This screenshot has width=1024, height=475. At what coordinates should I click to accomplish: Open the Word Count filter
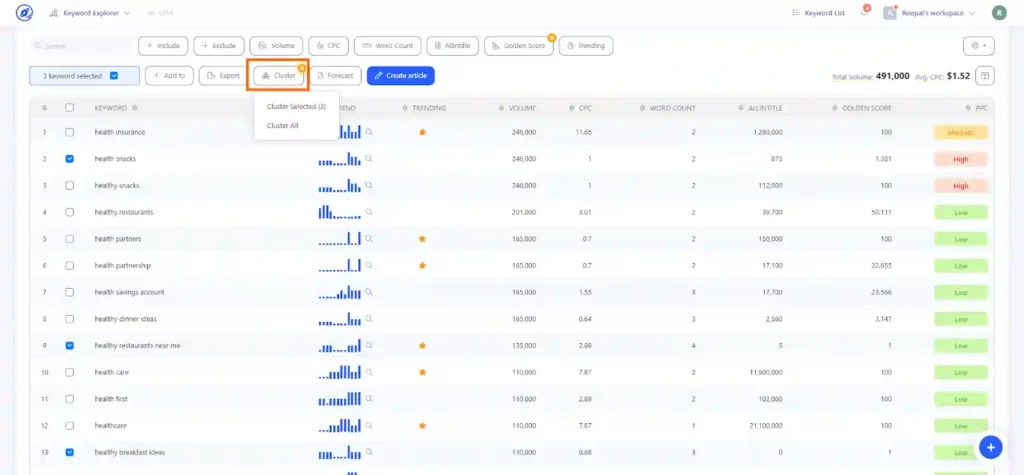click(x=388, y=46)
